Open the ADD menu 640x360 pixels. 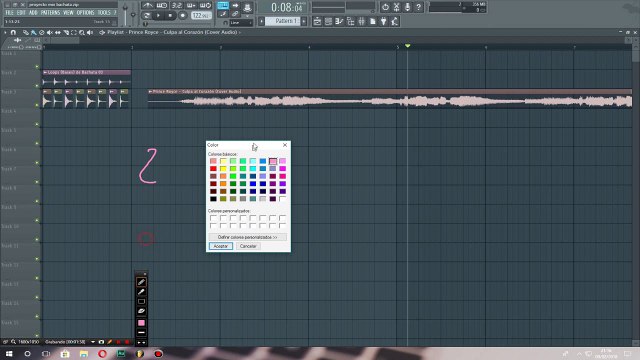click(33, 13)
